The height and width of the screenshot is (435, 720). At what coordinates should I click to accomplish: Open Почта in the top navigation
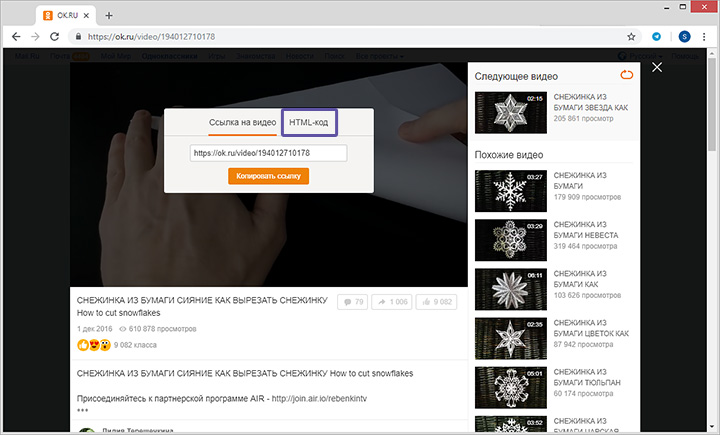tap(60, 56)
